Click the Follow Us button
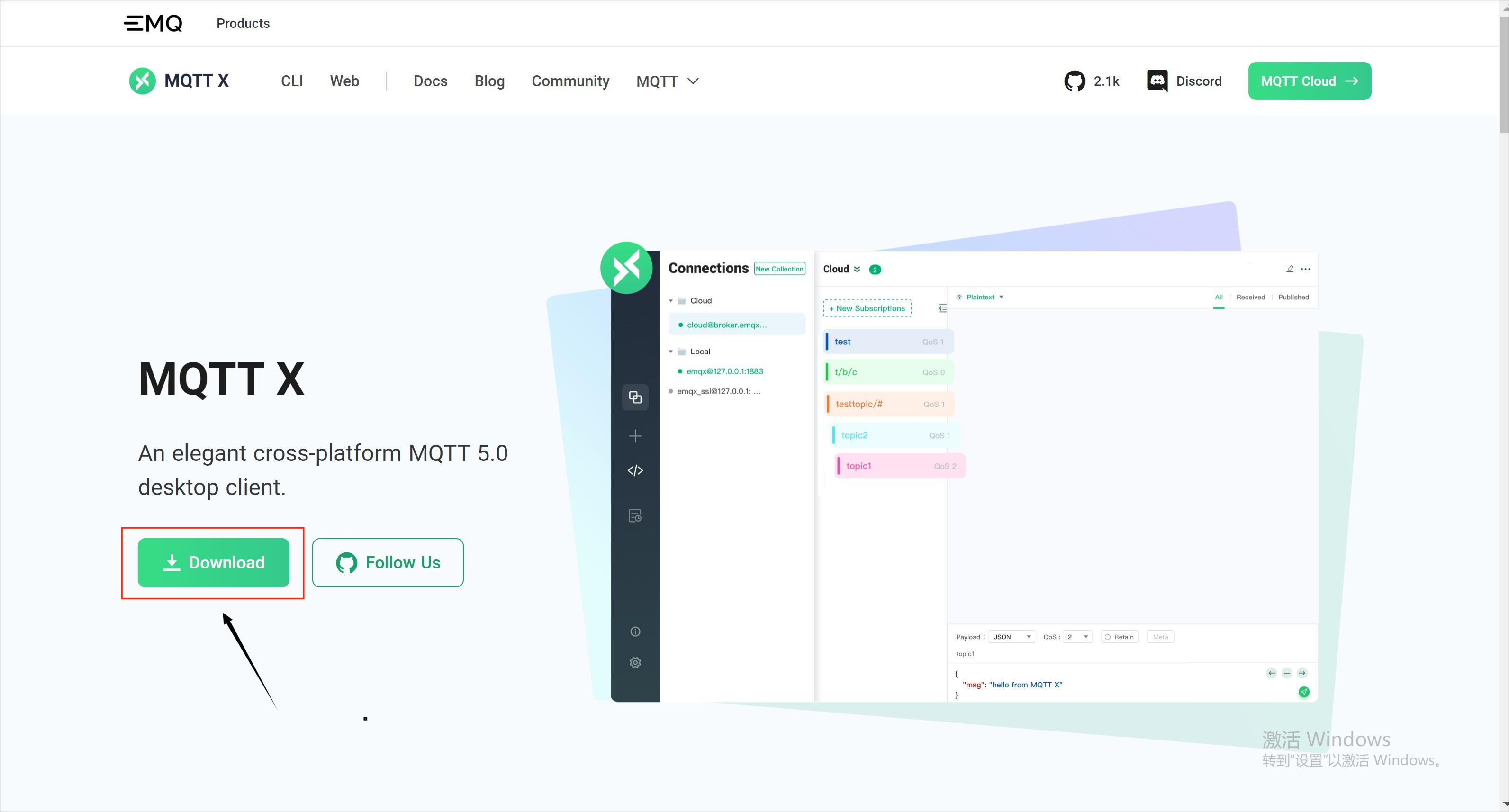This screenshot has width=1509, height=812. tap(388, 562)
